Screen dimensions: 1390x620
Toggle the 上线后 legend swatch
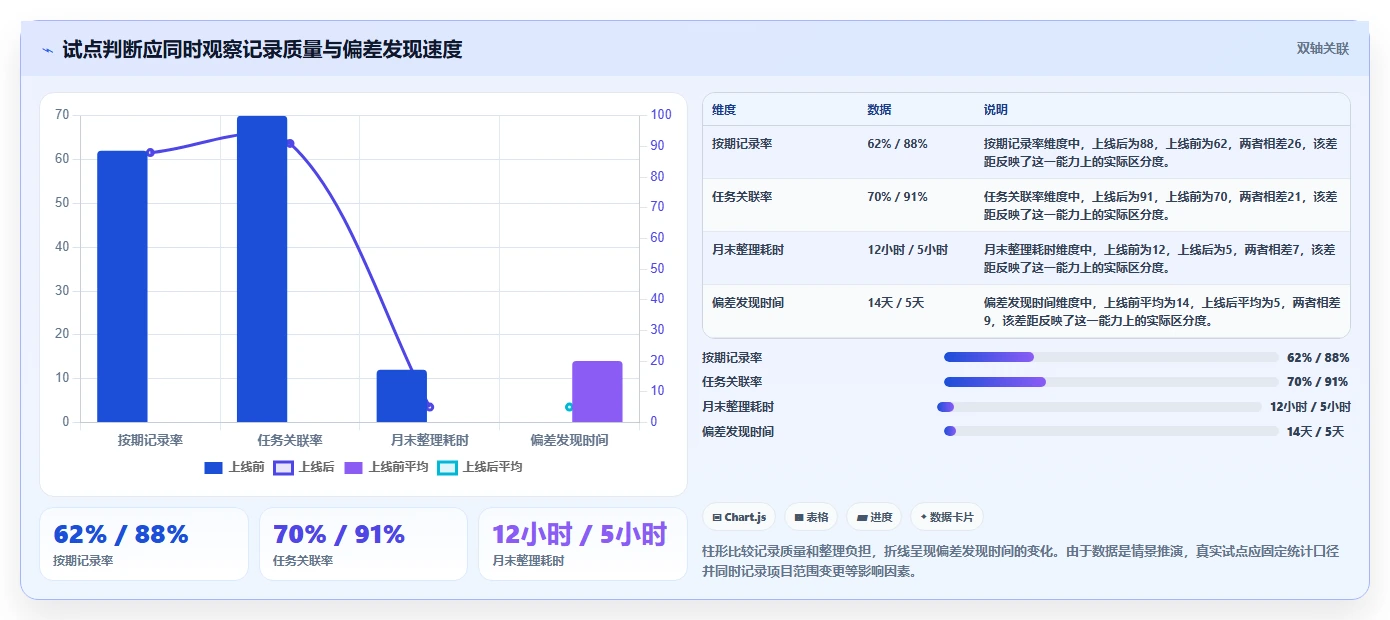coord(283,467)
